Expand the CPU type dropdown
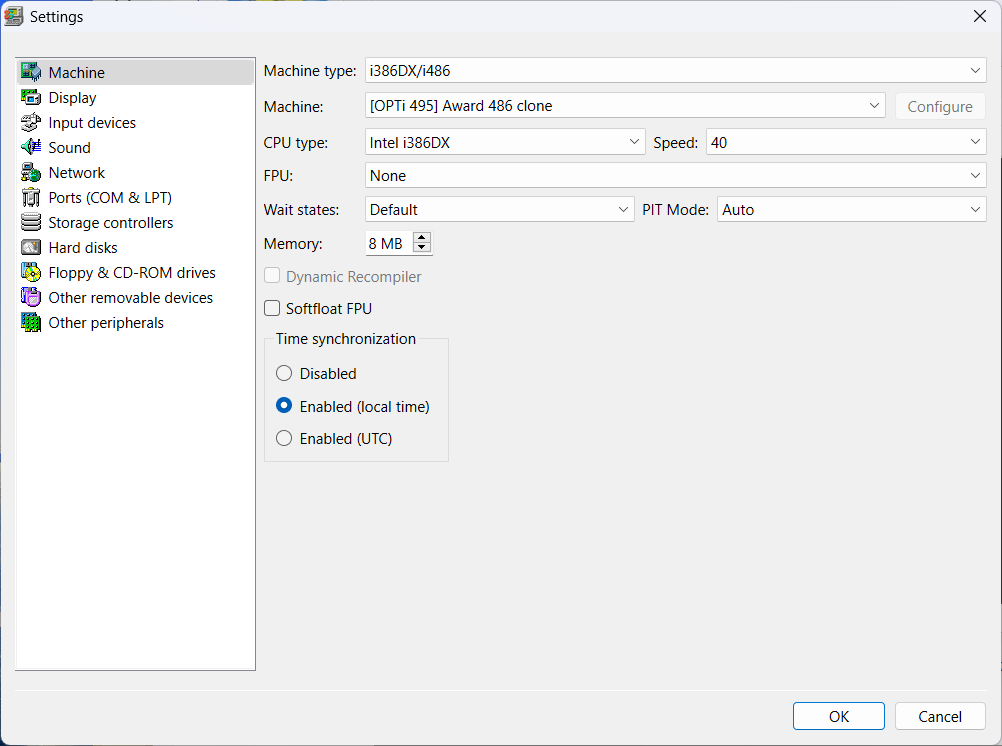 [505, 143]
